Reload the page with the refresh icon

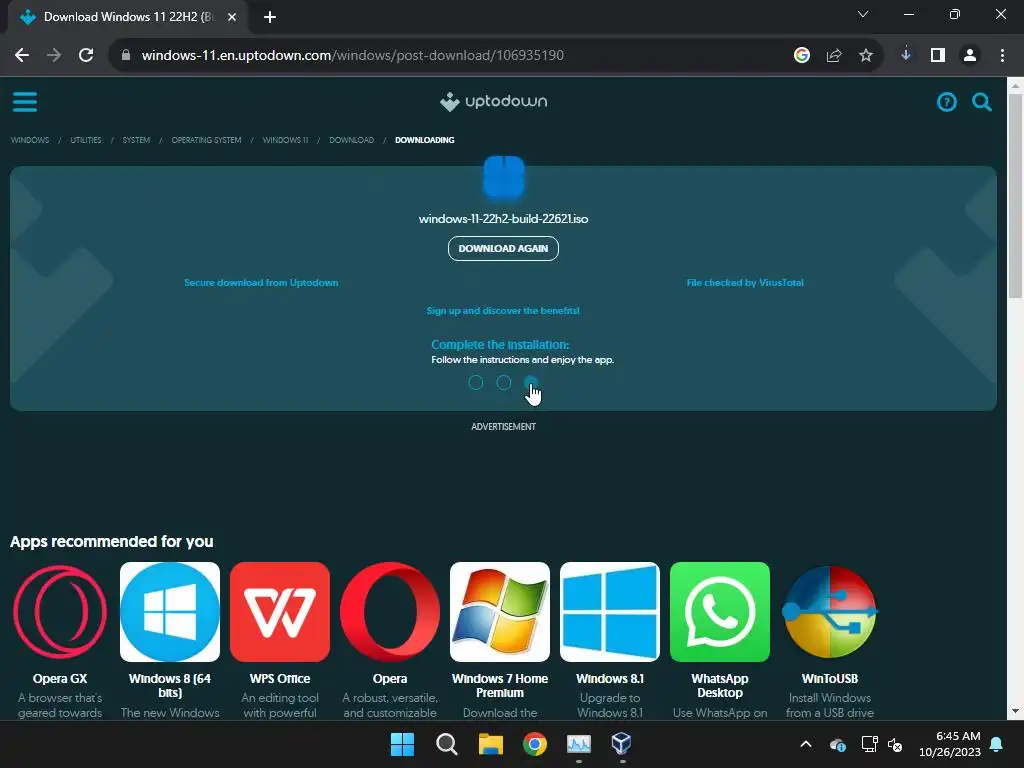tap(86, 56)
